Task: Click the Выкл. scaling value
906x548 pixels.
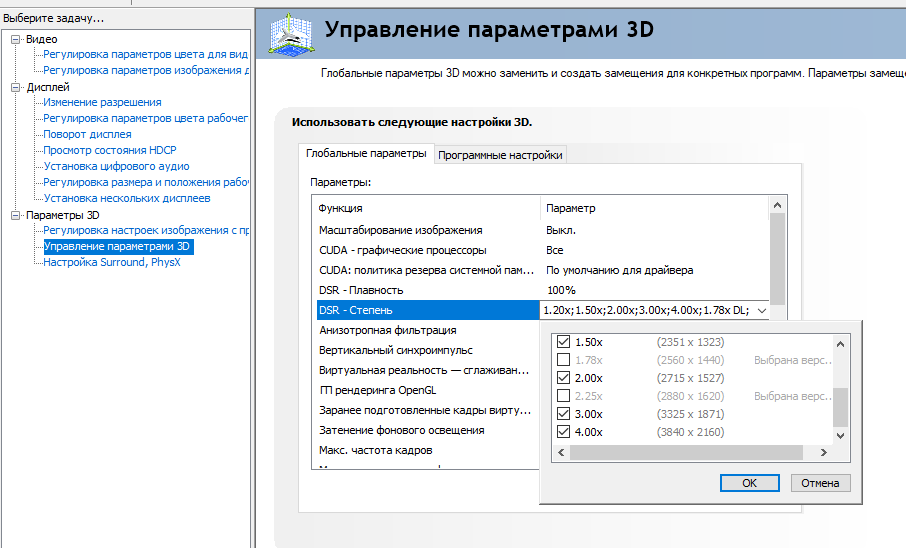Action: 560,230
